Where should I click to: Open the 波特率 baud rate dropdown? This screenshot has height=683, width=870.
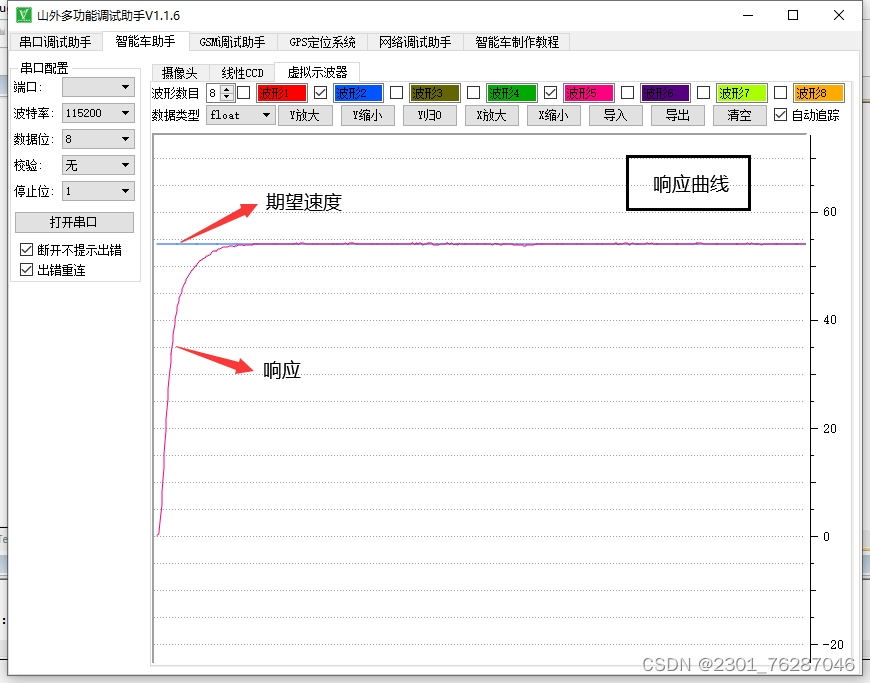click(x=97, y=113)
